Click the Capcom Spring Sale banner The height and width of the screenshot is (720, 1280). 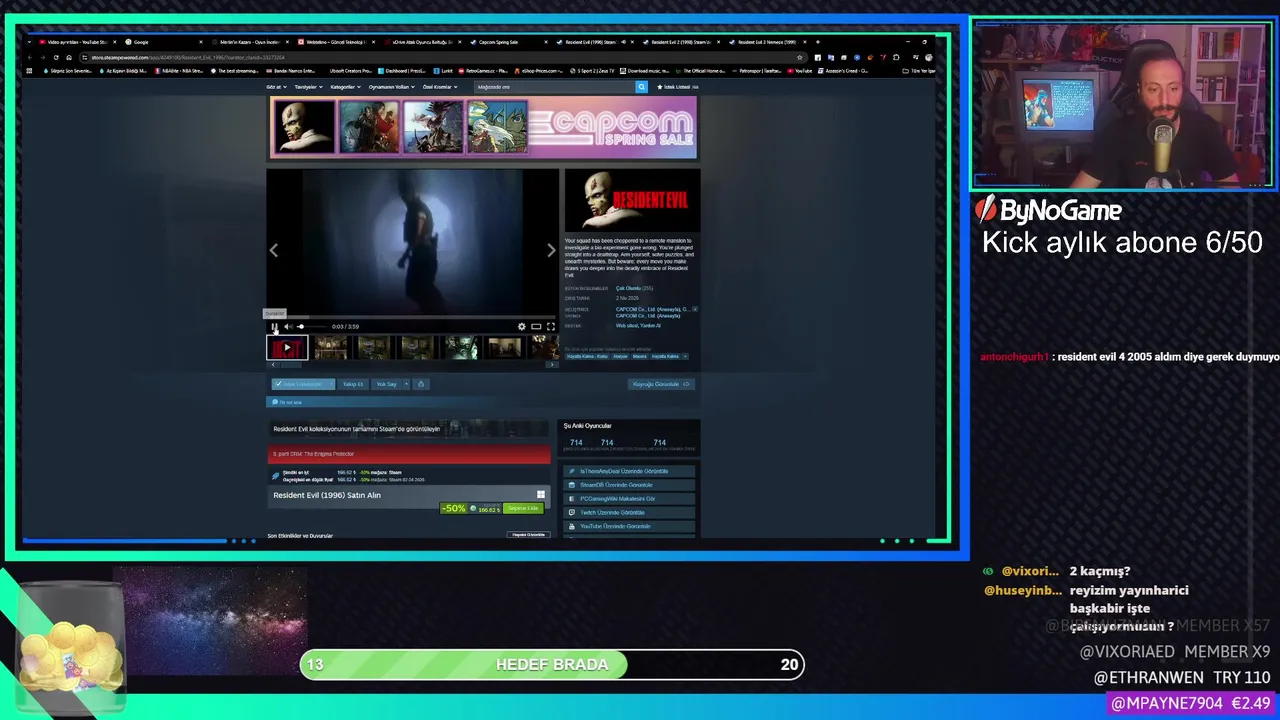(x=483, y=127)
